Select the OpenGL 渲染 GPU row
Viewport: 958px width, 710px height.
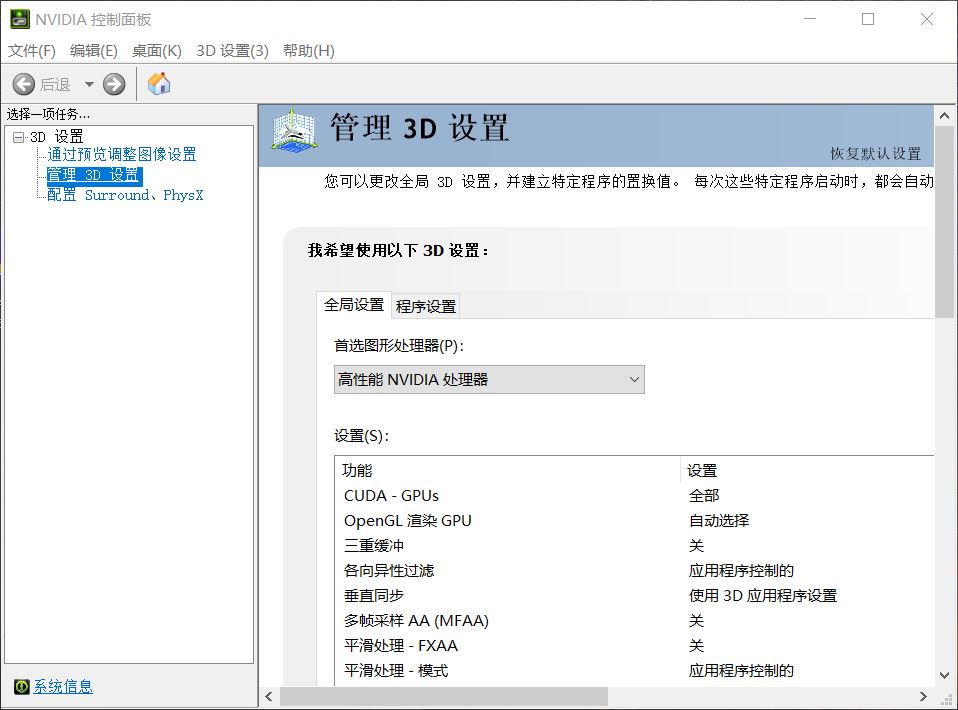click(634, 521)
